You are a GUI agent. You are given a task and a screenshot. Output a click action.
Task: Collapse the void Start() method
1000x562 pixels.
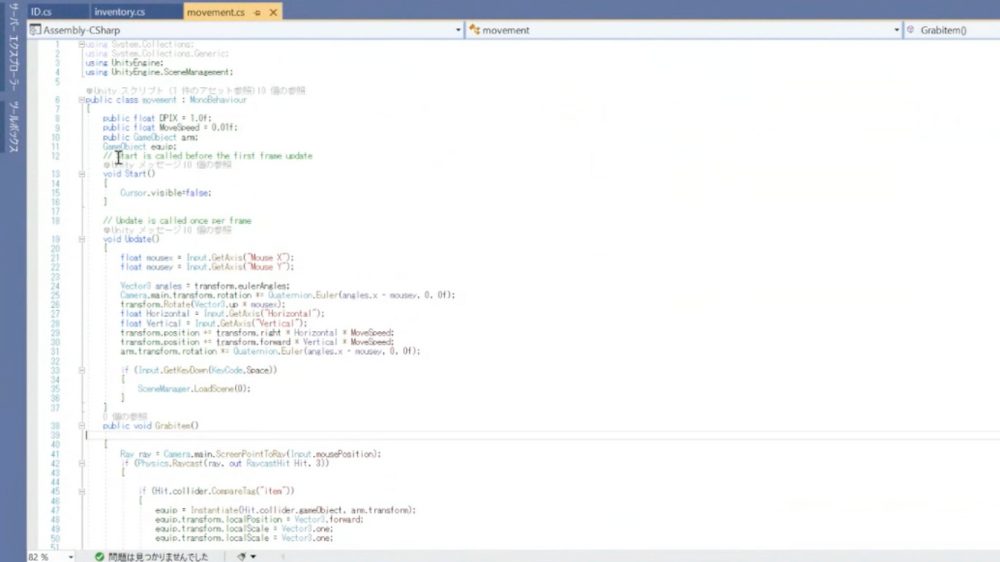[82, 174]
